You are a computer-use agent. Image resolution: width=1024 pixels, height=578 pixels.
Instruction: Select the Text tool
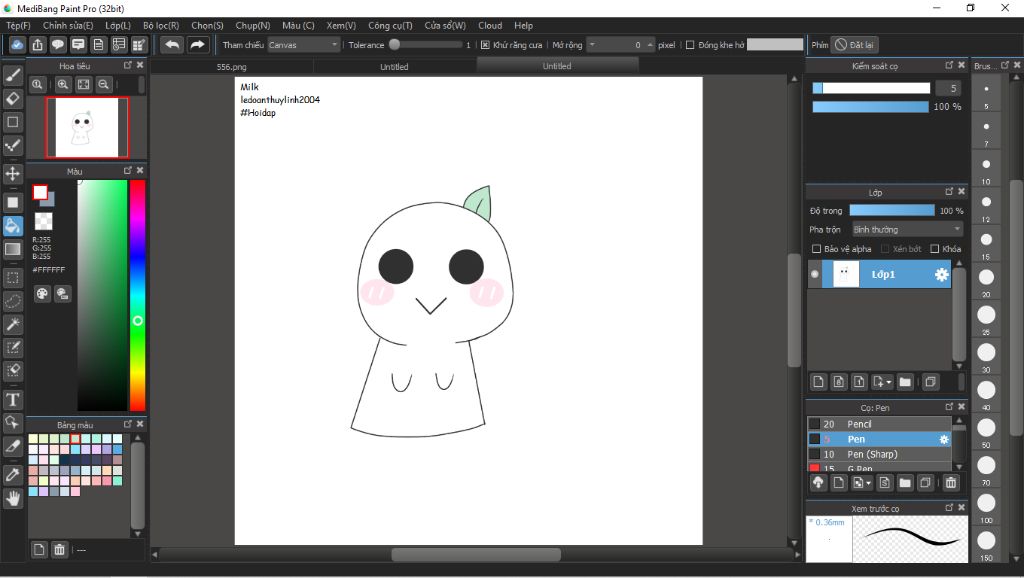(12, 400)
